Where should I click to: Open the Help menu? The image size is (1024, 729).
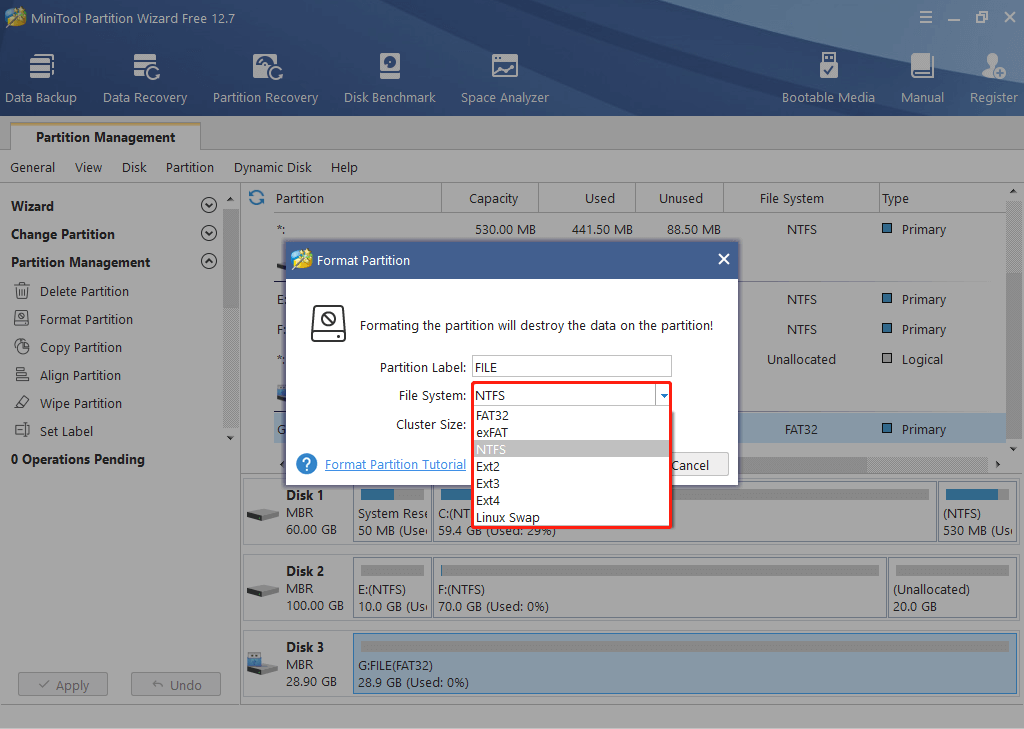[344, 167]
